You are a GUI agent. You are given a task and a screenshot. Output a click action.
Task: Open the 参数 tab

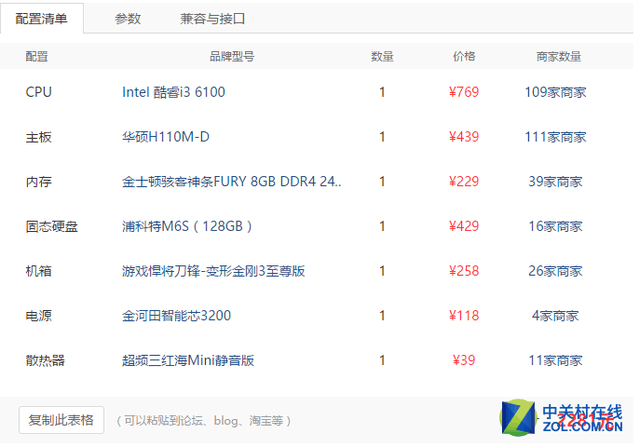coord(128,18)
